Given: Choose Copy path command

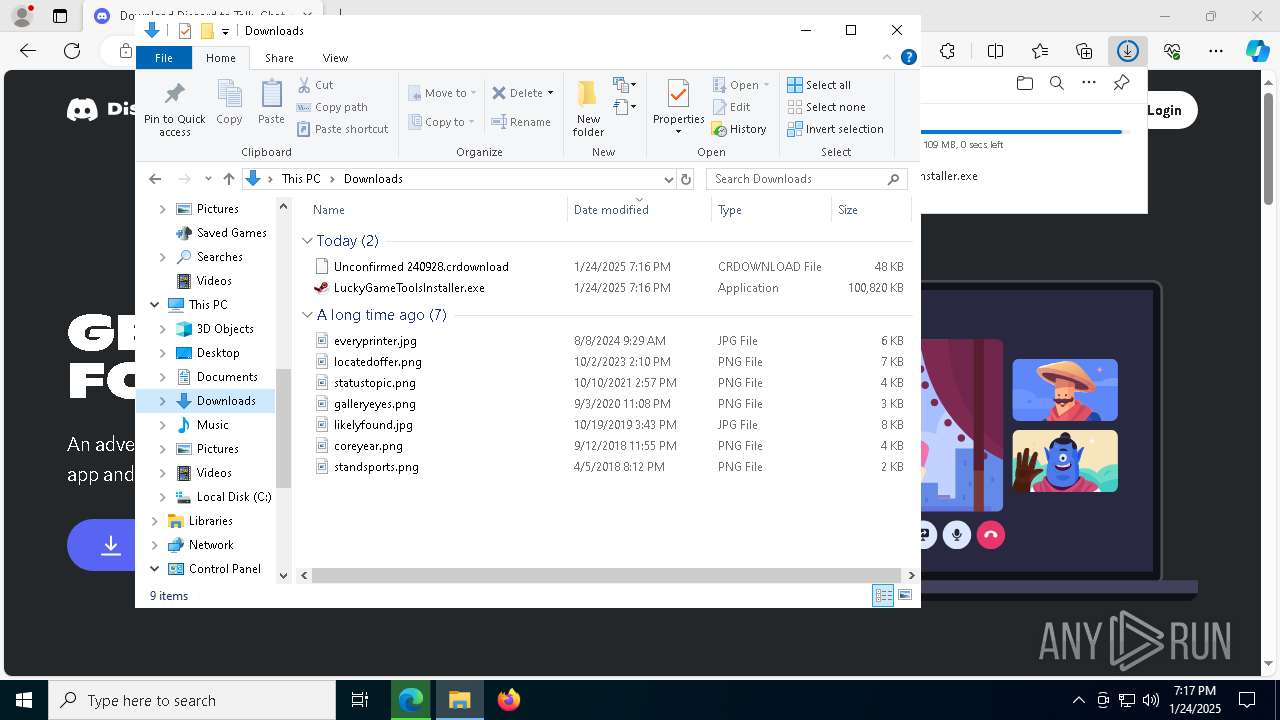Looking at the screenshot, I should point(332,107).
